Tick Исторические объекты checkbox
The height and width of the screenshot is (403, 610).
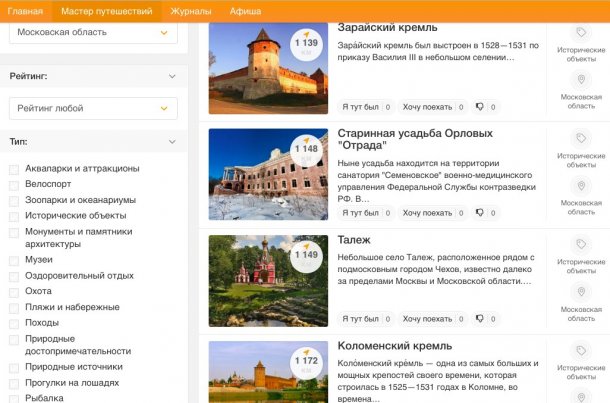tap(14, 216)
